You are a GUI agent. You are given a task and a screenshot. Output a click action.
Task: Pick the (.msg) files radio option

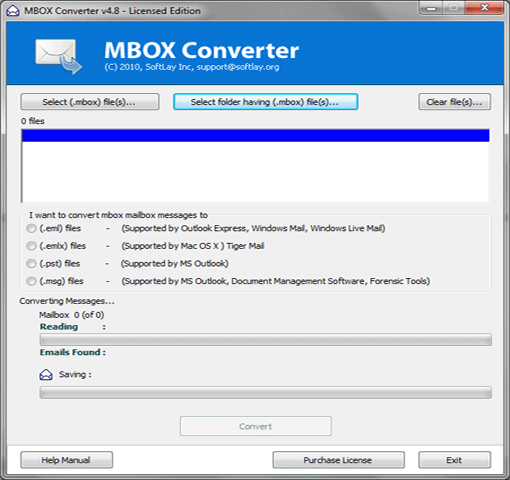click(31, 281)
